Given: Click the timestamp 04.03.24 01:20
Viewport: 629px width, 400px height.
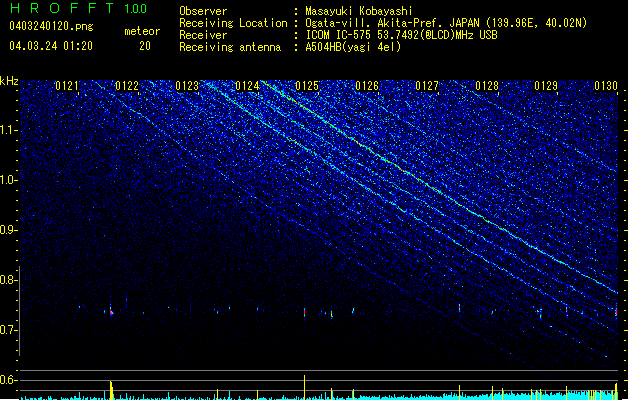Looking at the screenshot, I should [51, 46].
